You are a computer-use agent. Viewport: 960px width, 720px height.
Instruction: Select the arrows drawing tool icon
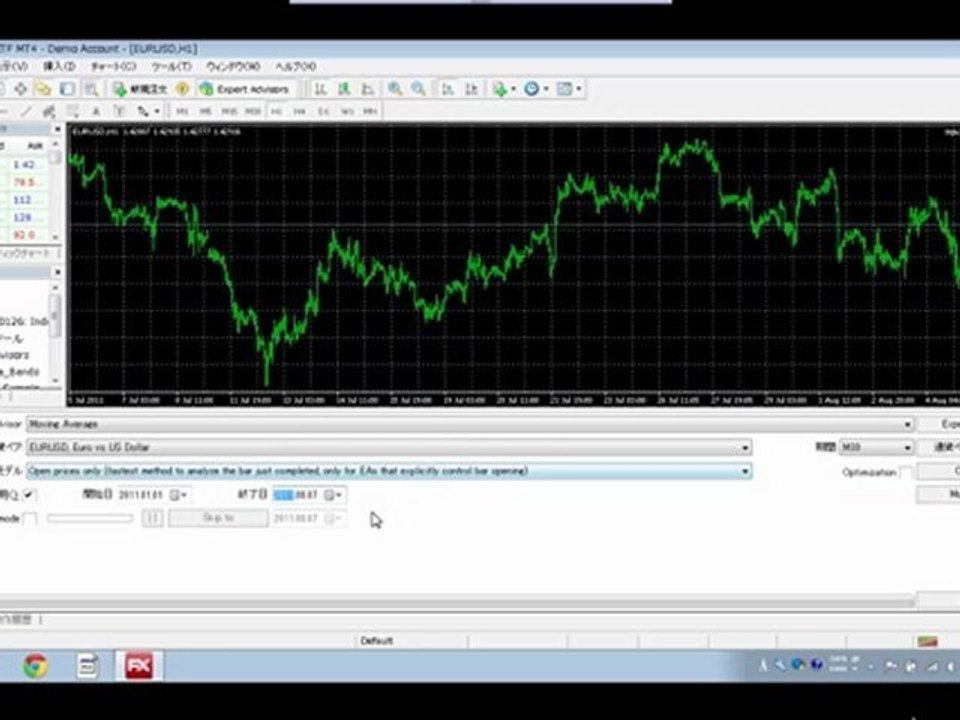coord(143,111)
